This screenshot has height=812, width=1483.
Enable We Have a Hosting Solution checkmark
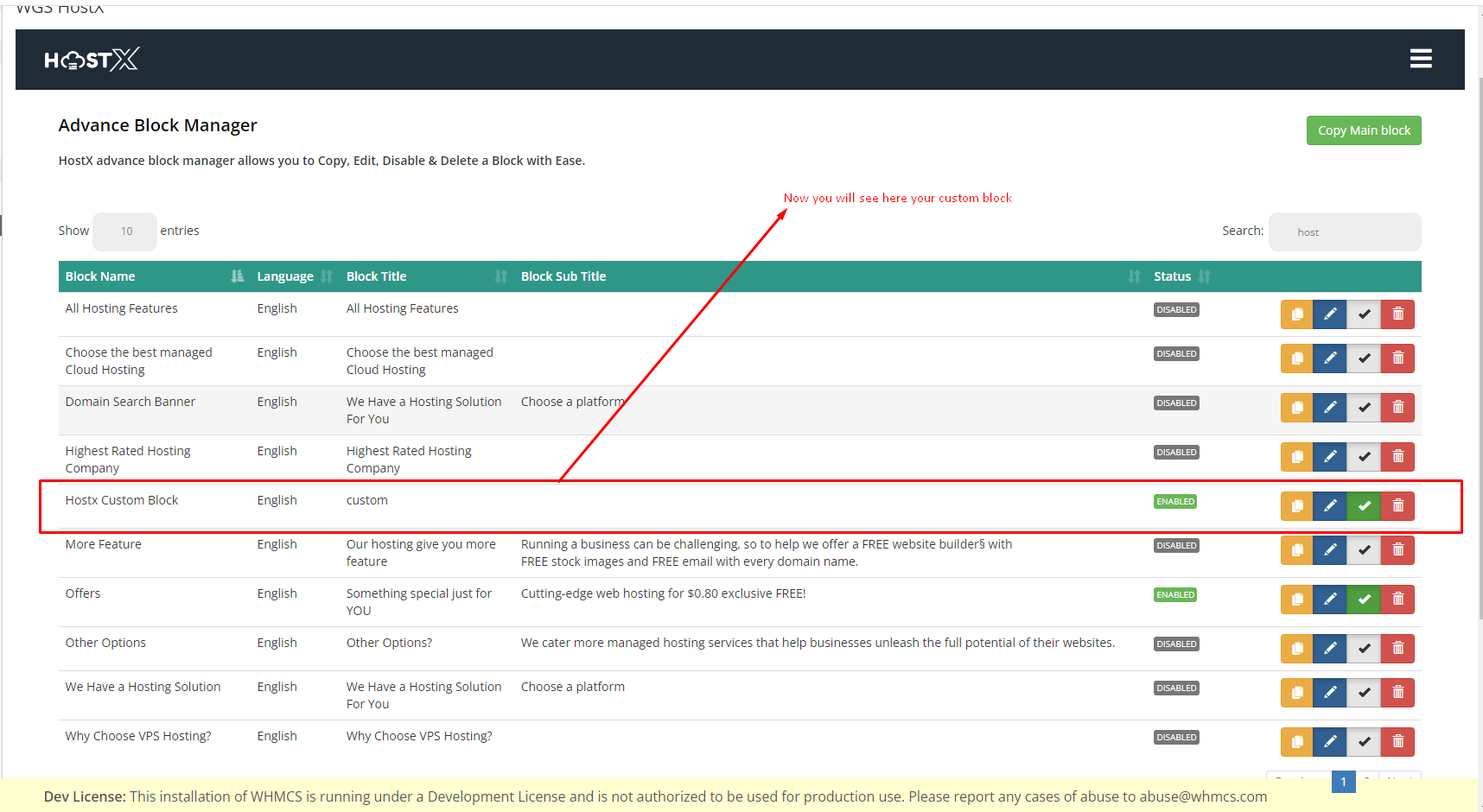coord(1364,693)
